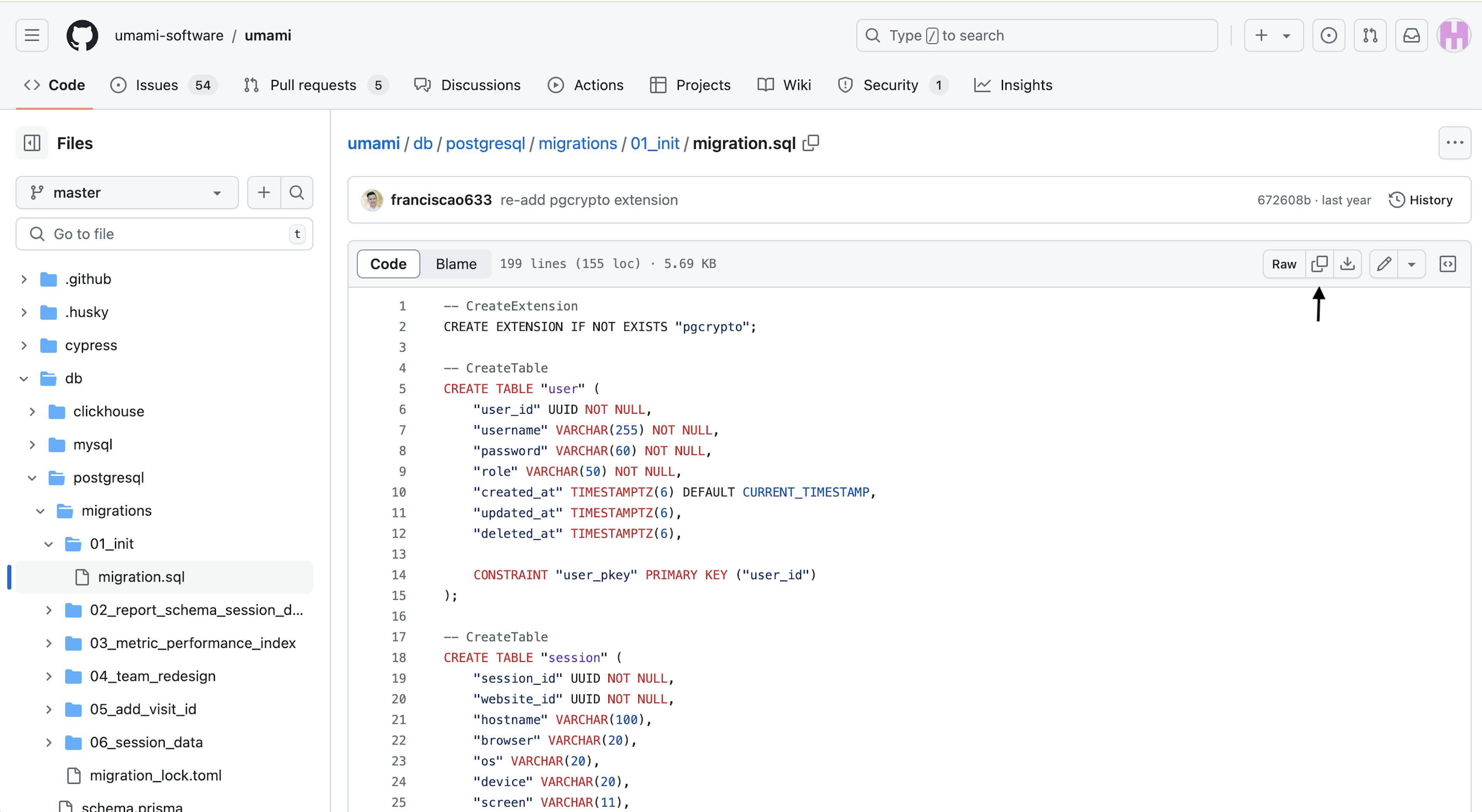Collapse the 01_init folder
This screenshot has height=812, width=1482.
coord(49,544)
